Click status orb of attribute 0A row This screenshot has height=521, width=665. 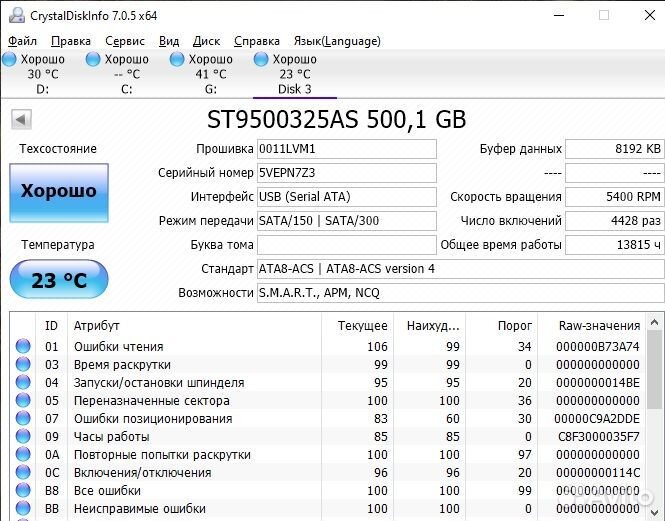pyautogui.click(x=23, y=454)
